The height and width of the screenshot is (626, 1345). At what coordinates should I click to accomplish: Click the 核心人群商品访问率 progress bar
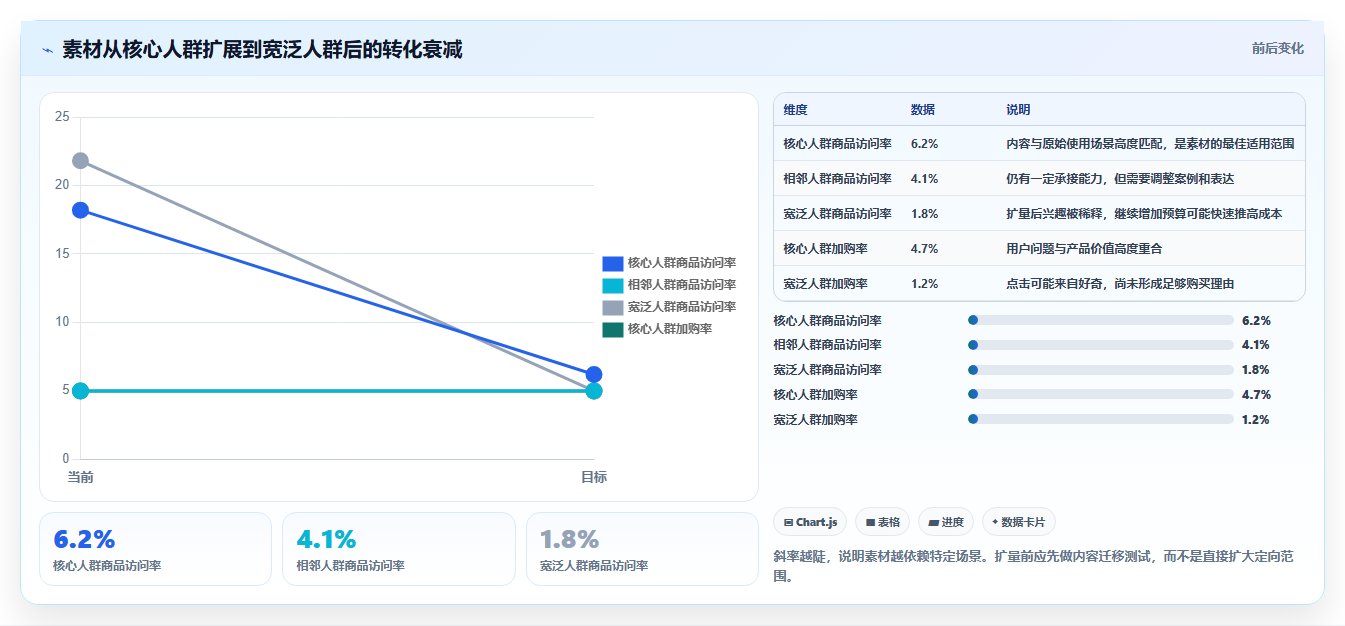click(x=1101, y=320)
